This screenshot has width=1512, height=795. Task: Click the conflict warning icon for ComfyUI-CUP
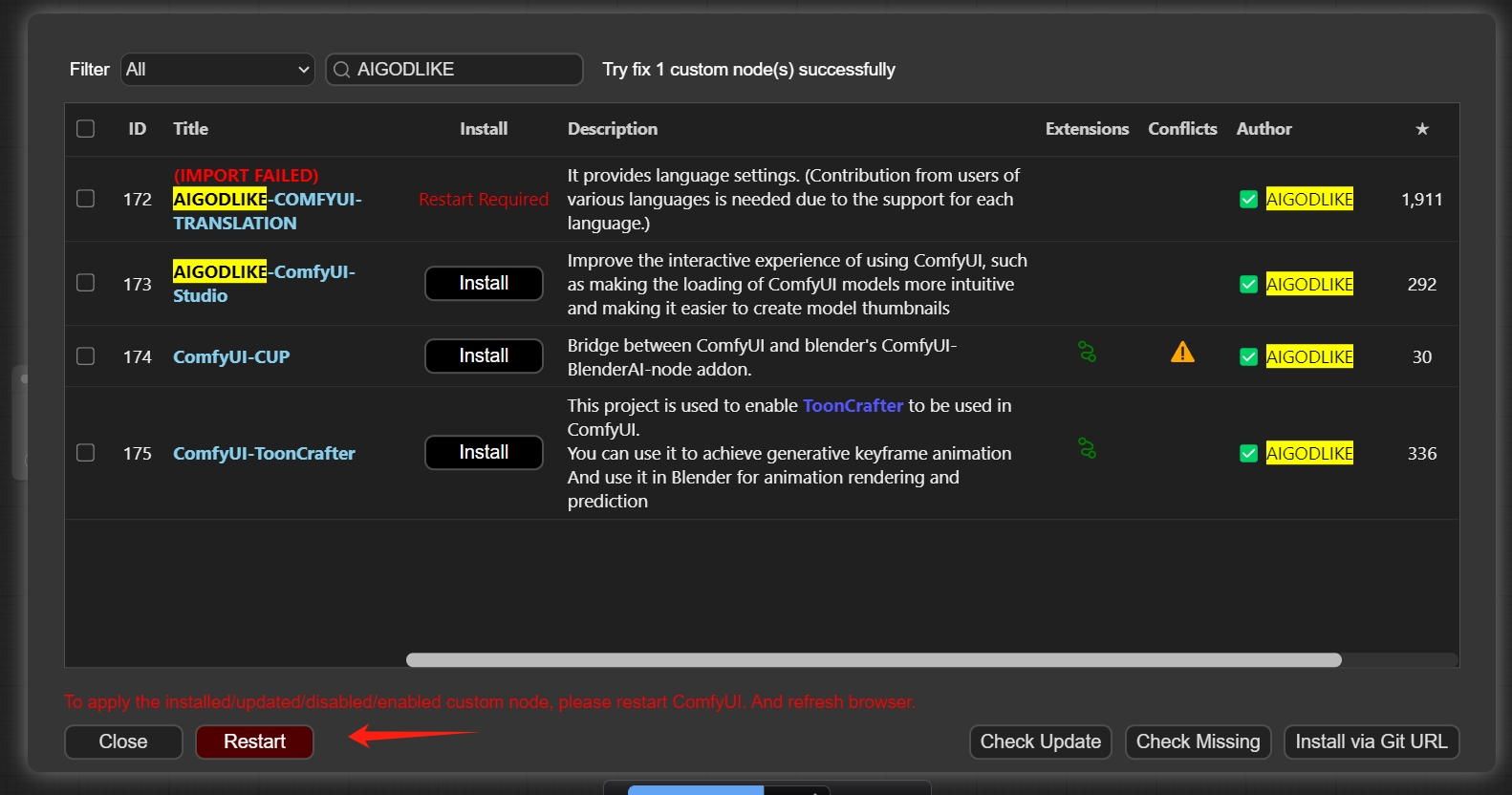(x=1182, y=353)
